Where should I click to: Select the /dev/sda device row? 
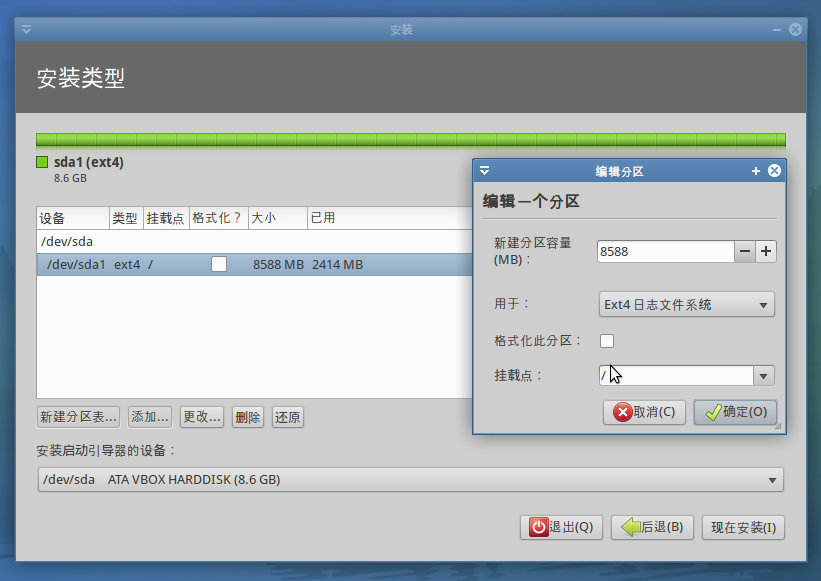click(x=254, y=242)
